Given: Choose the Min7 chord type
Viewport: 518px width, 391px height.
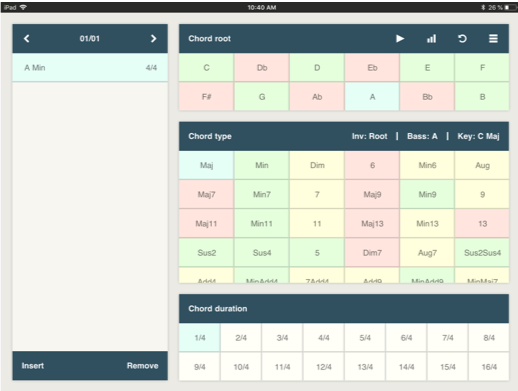Looking at the screenshot, I should click(x=262, y=194).
